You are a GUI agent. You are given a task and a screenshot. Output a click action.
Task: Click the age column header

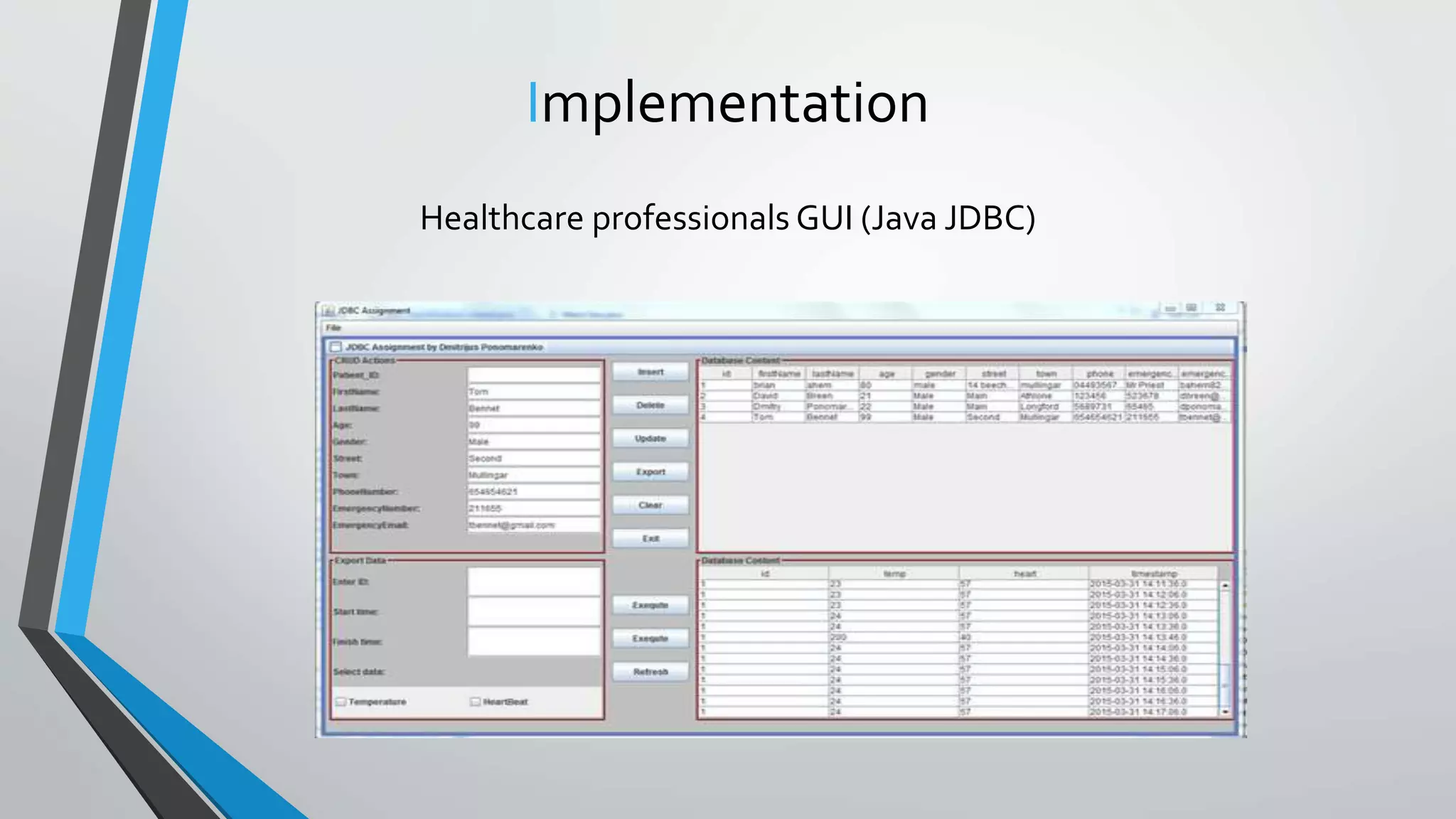click(886, 373)
